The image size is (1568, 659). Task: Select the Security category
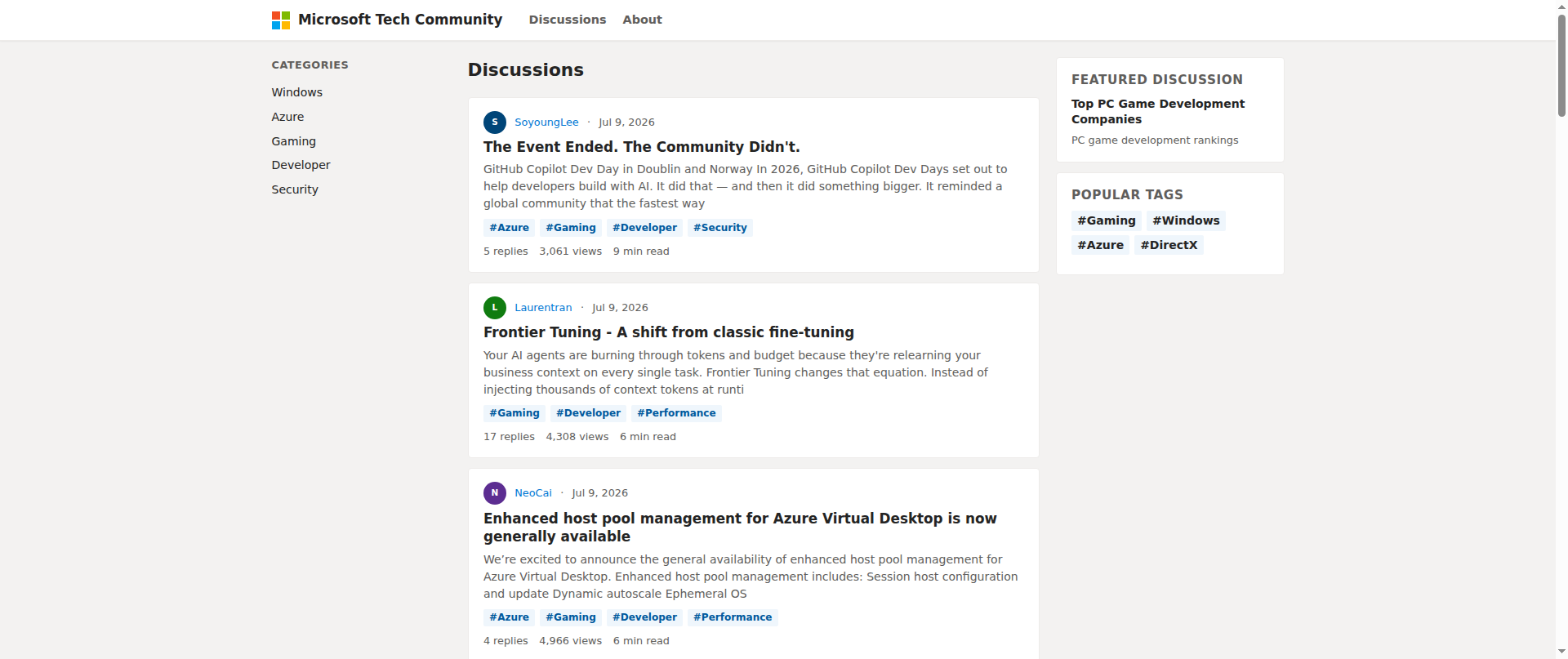(295, 189)
